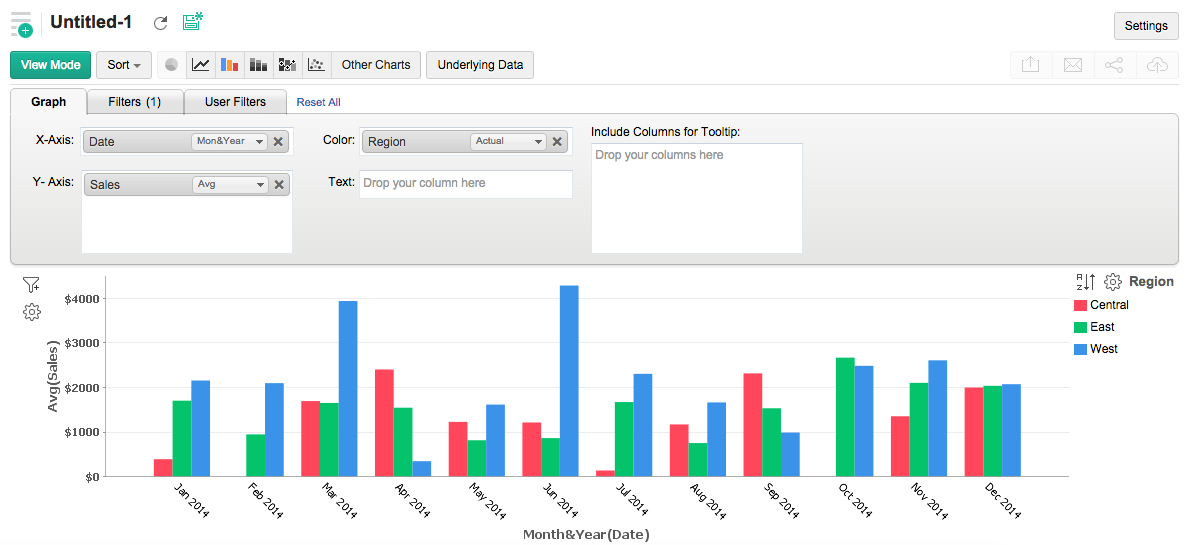Click the East legend label
This screenshot has height=545, width=1188.
(1102, 327)
